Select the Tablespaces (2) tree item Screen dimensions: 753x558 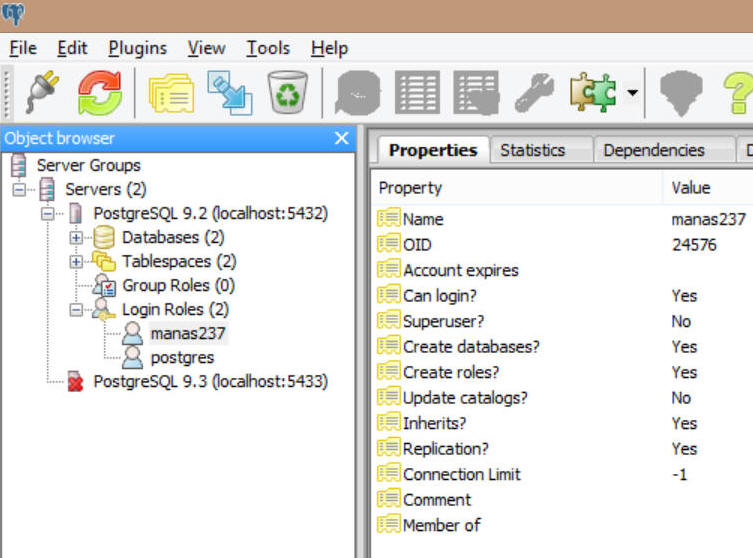[179, 261]
